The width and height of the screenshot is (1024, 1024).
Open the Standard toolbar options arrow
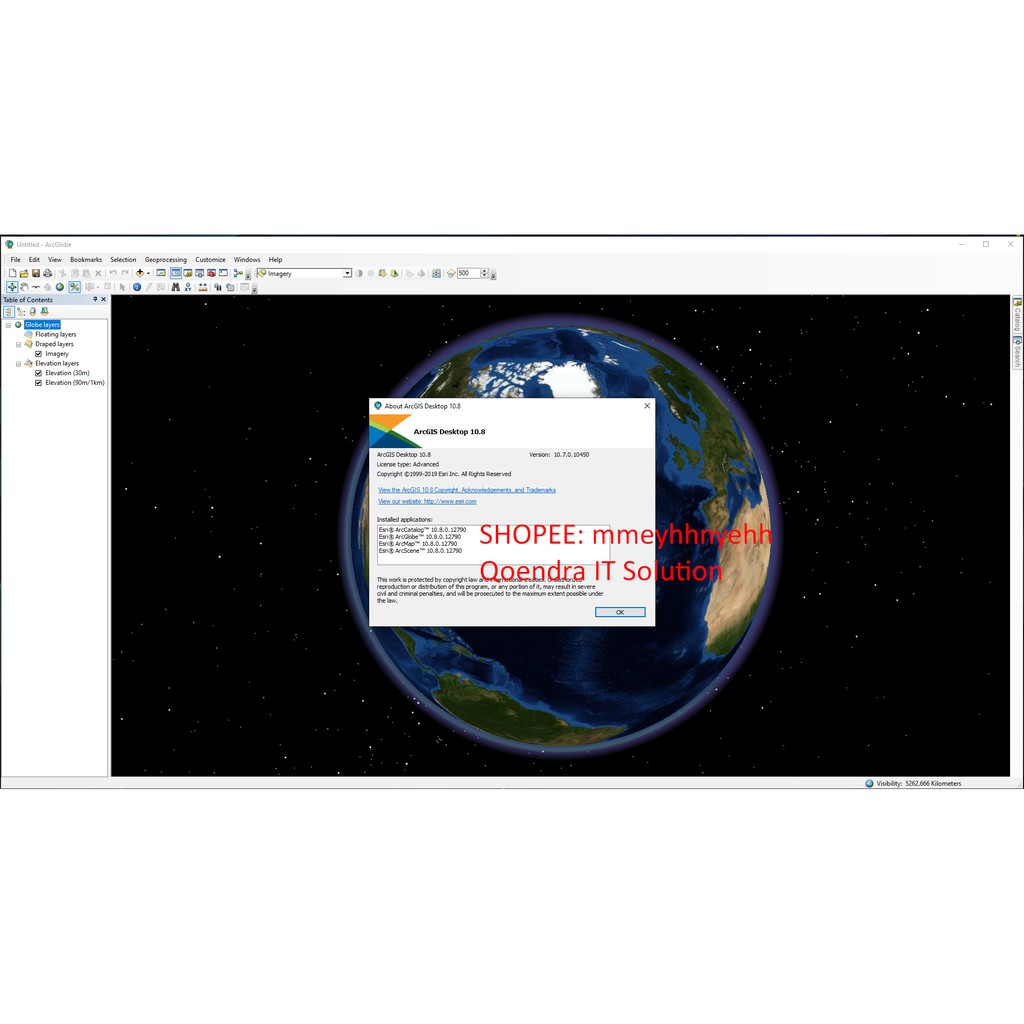coord(248,276)
